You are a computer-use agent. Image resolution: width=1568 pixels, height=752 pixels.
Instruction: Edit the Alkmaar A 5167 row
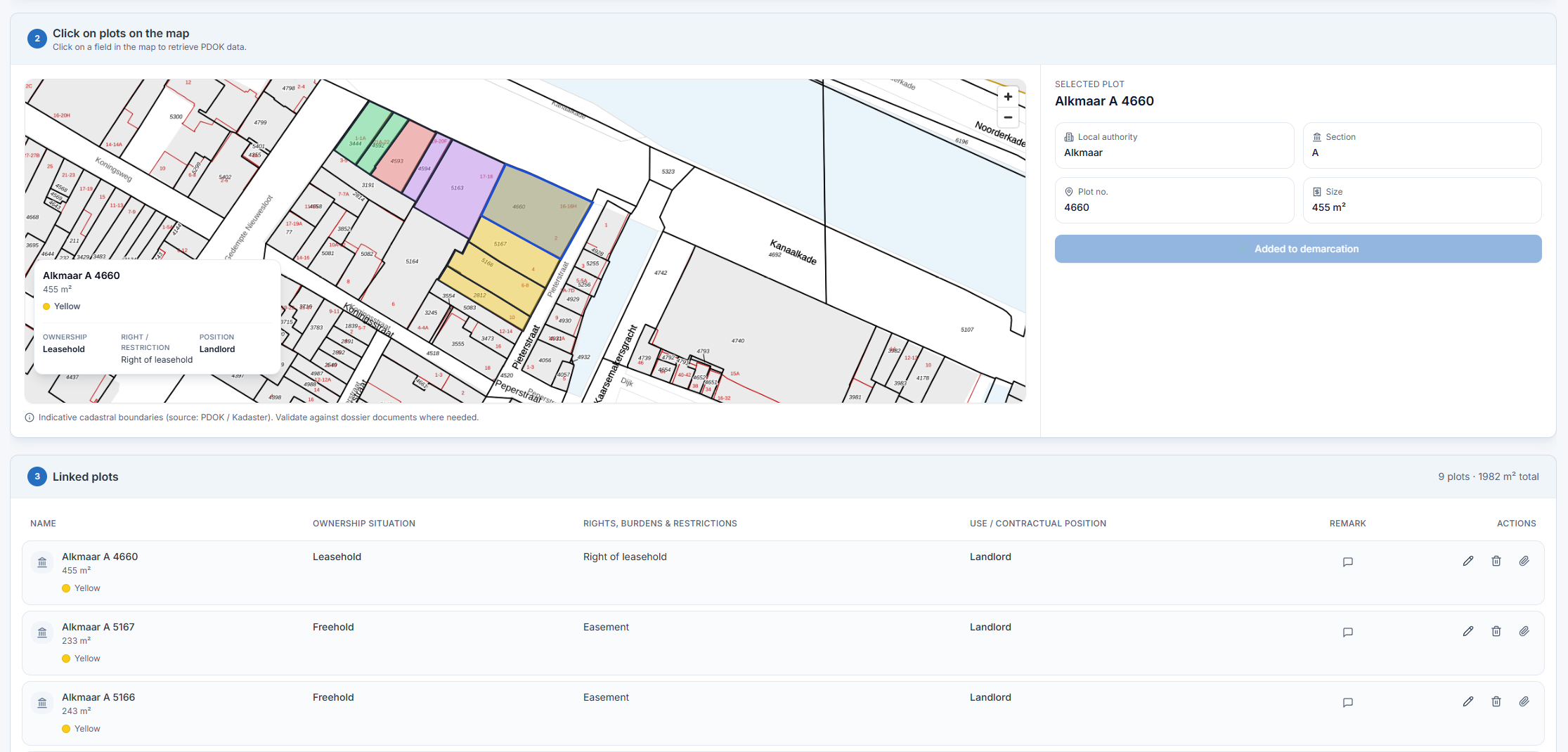pos(1468,631)
